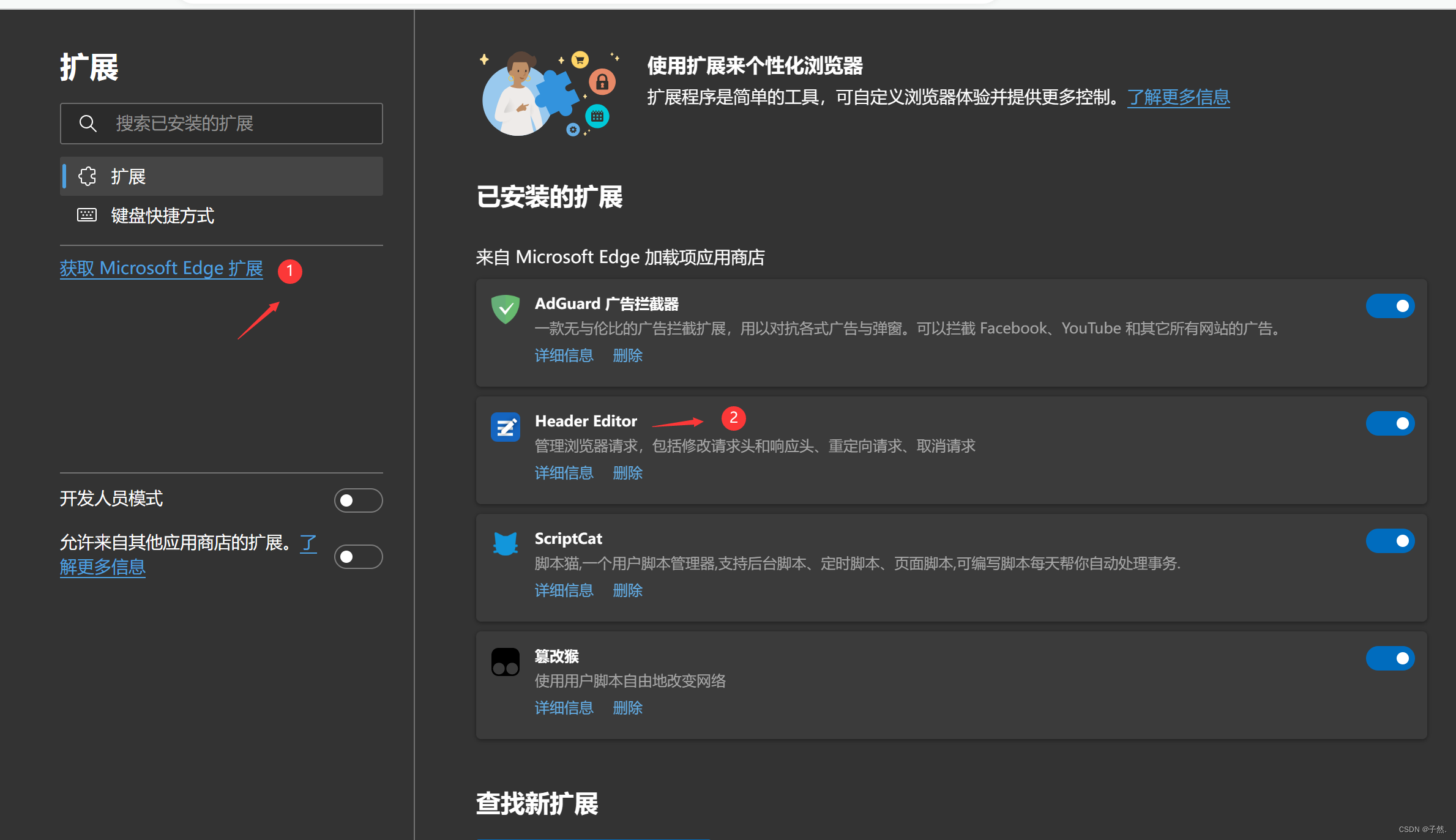Viewport: 1456px width, 840px height.
Task: Open AdGuard 详细信息 link
Action: (564, 355)
